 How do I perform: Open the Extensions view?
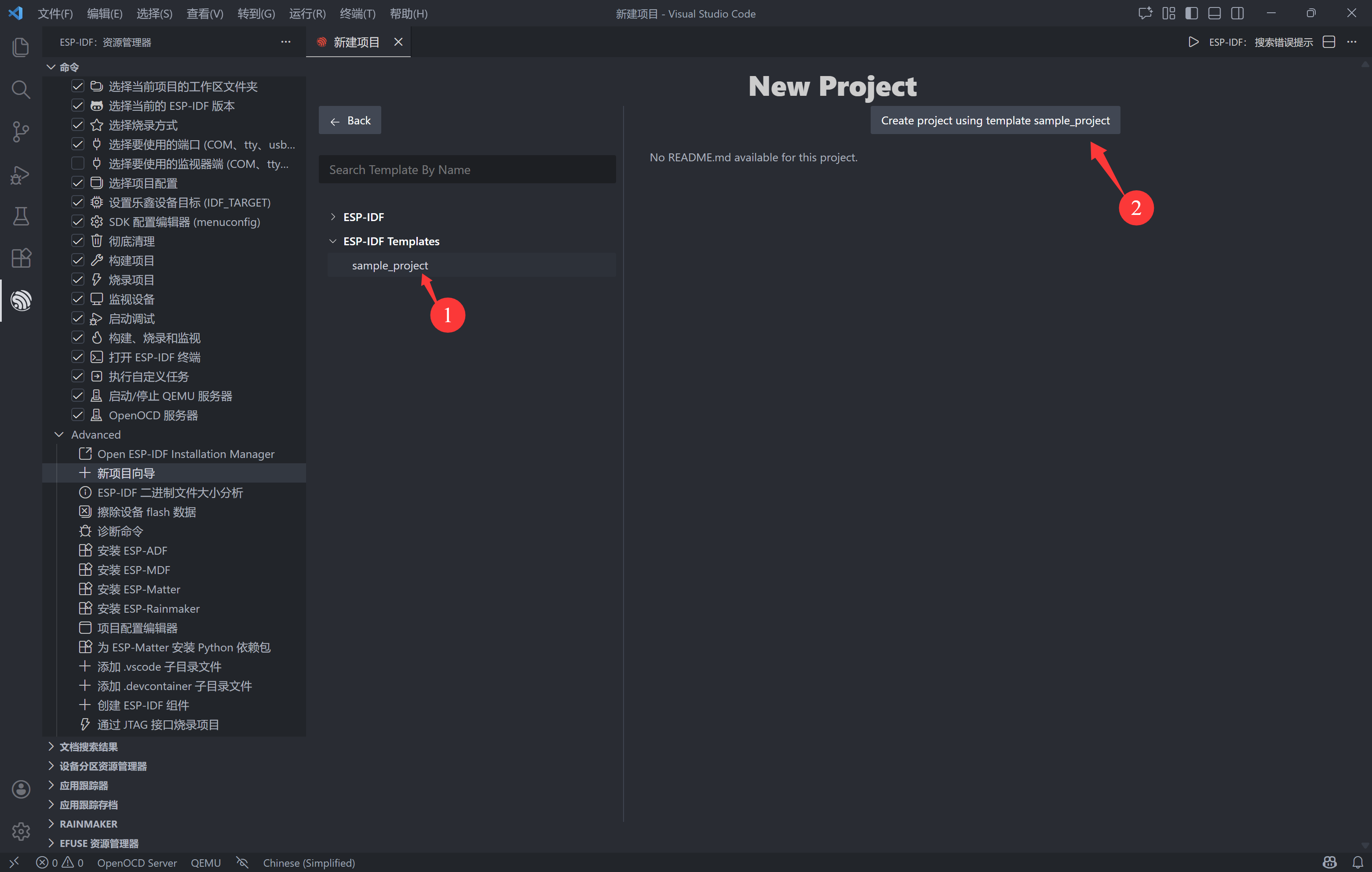tap(21, 258)
